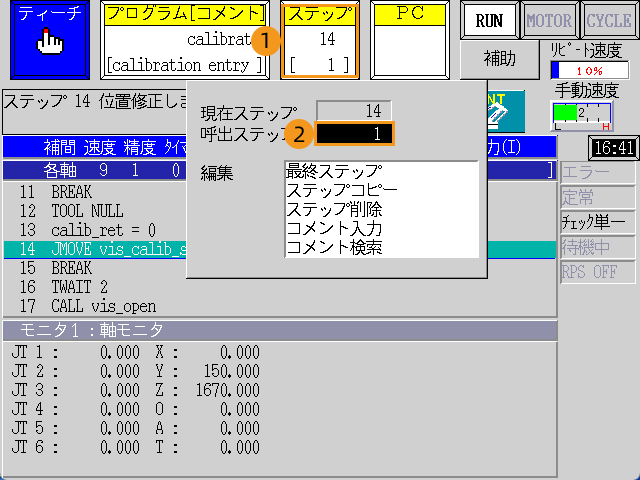Click the Y 150.000 coordinate value
640x480 pixels.
[231, 371]
